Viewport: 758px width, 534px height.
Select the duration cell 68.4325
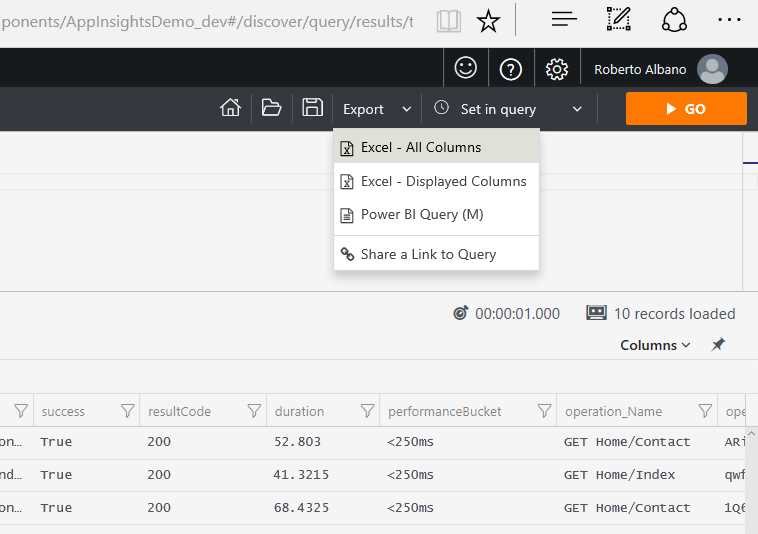[301, 507]
